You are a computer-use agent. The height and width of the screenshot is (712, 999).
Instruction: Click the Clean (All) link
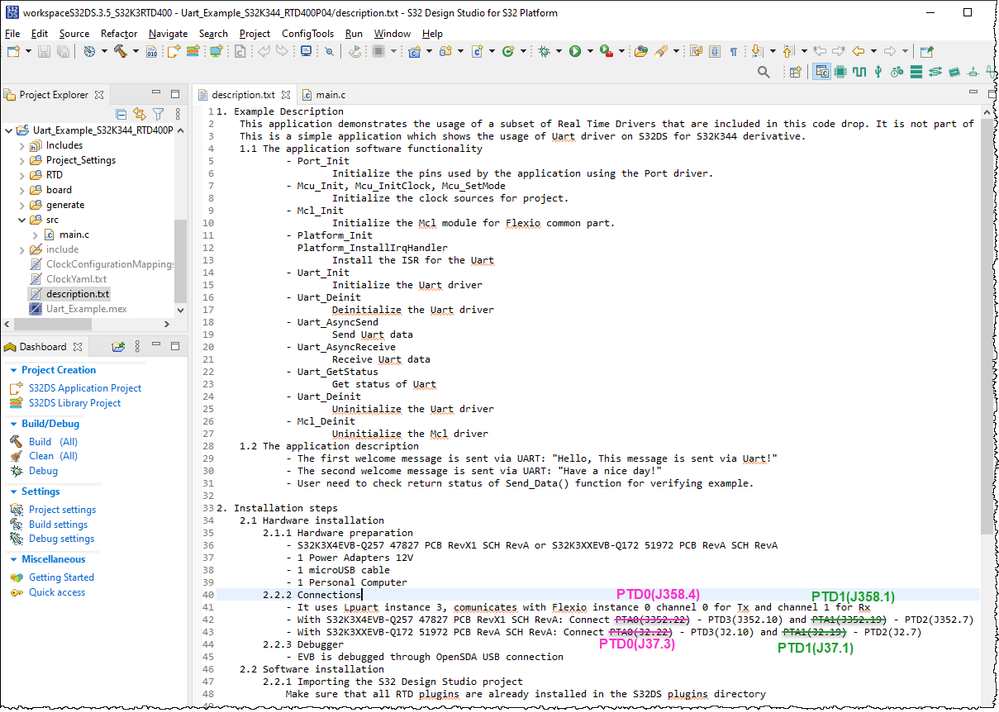pos(53,456)
